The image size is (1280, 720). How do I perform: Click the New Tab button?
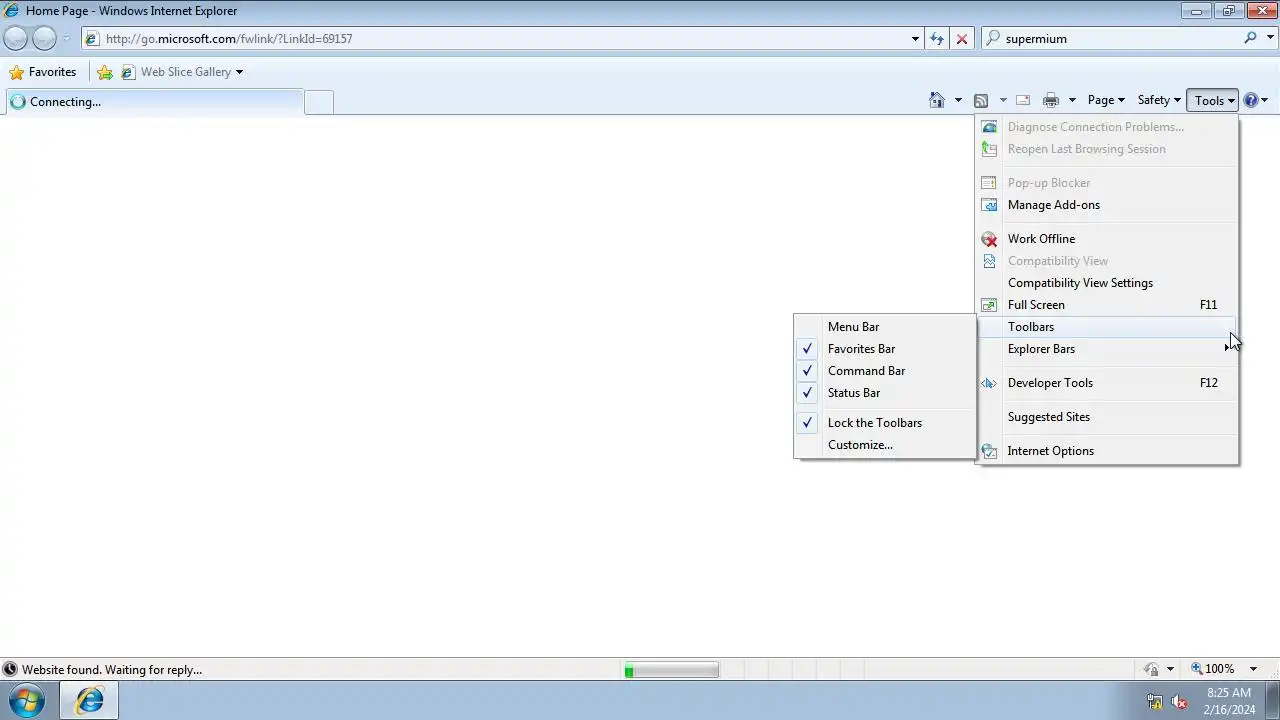coord(319,102)
